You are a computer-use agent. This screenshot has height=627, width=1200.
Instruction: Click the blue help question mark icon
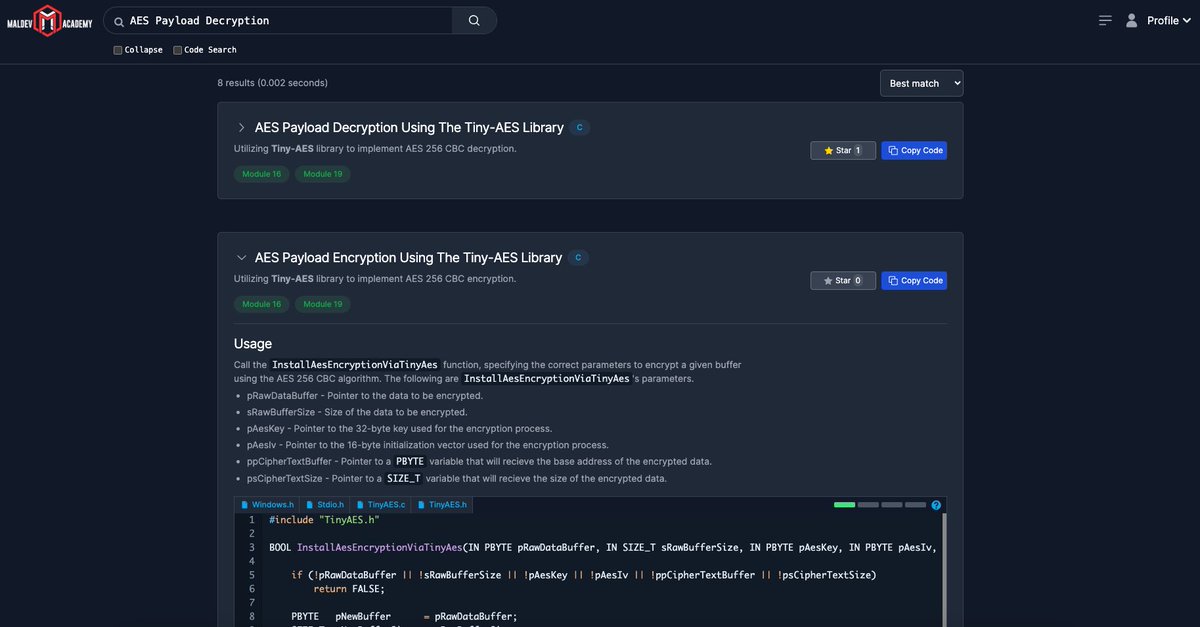coord(936,506)
